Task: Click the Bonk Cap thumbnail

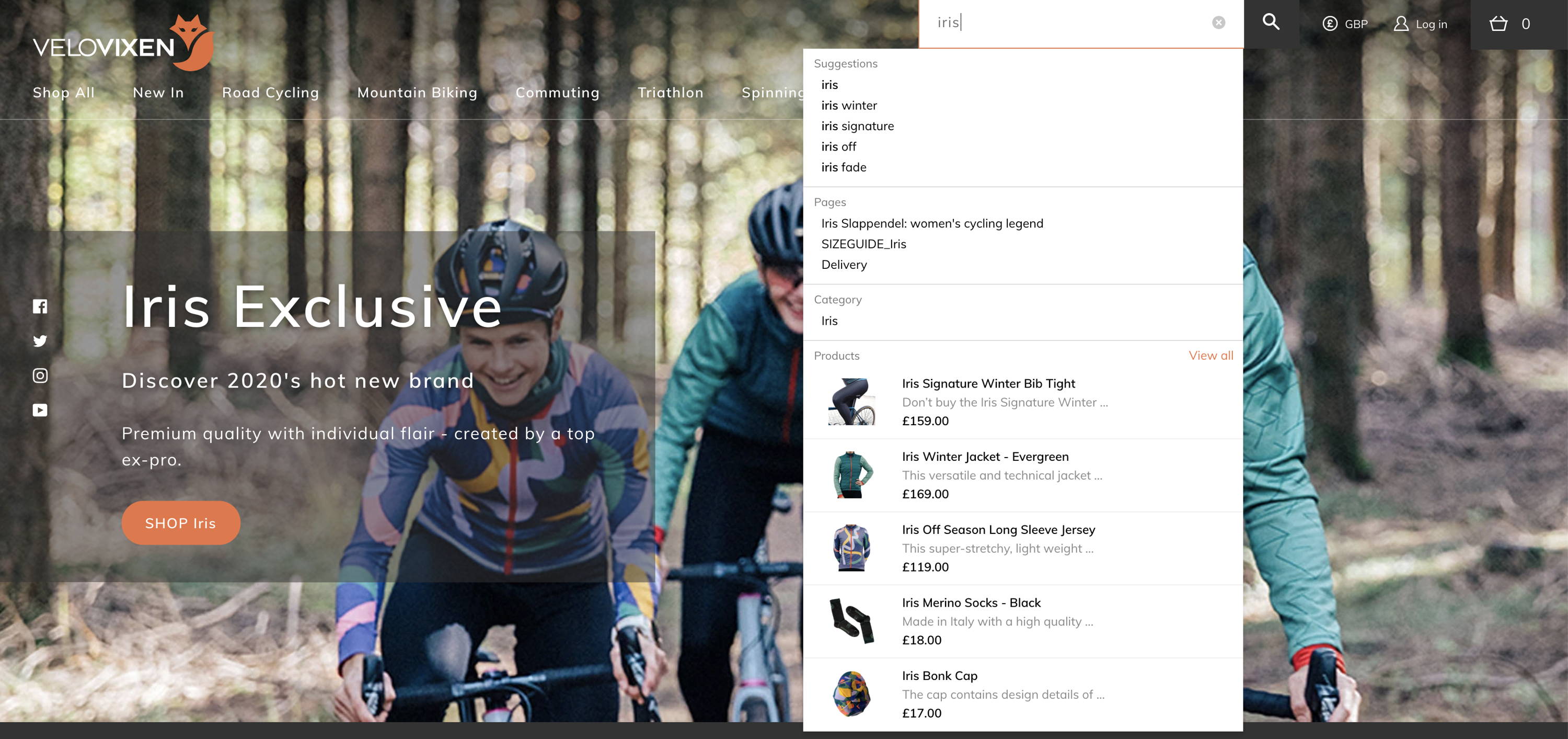Action: tap(851, 695)
